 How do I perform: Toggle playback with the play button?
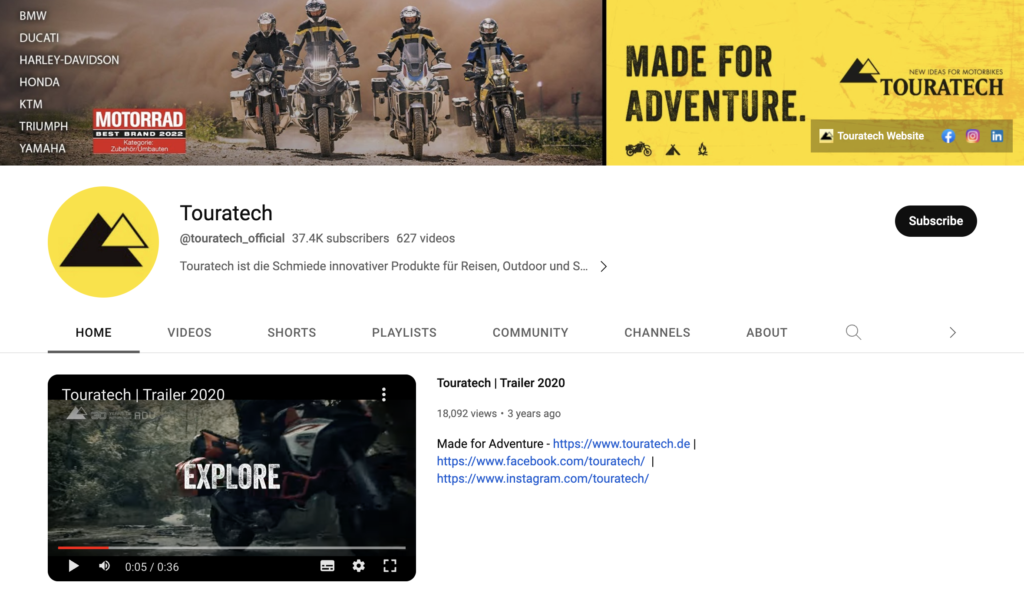pyautogui.click(x=73, y=565)
